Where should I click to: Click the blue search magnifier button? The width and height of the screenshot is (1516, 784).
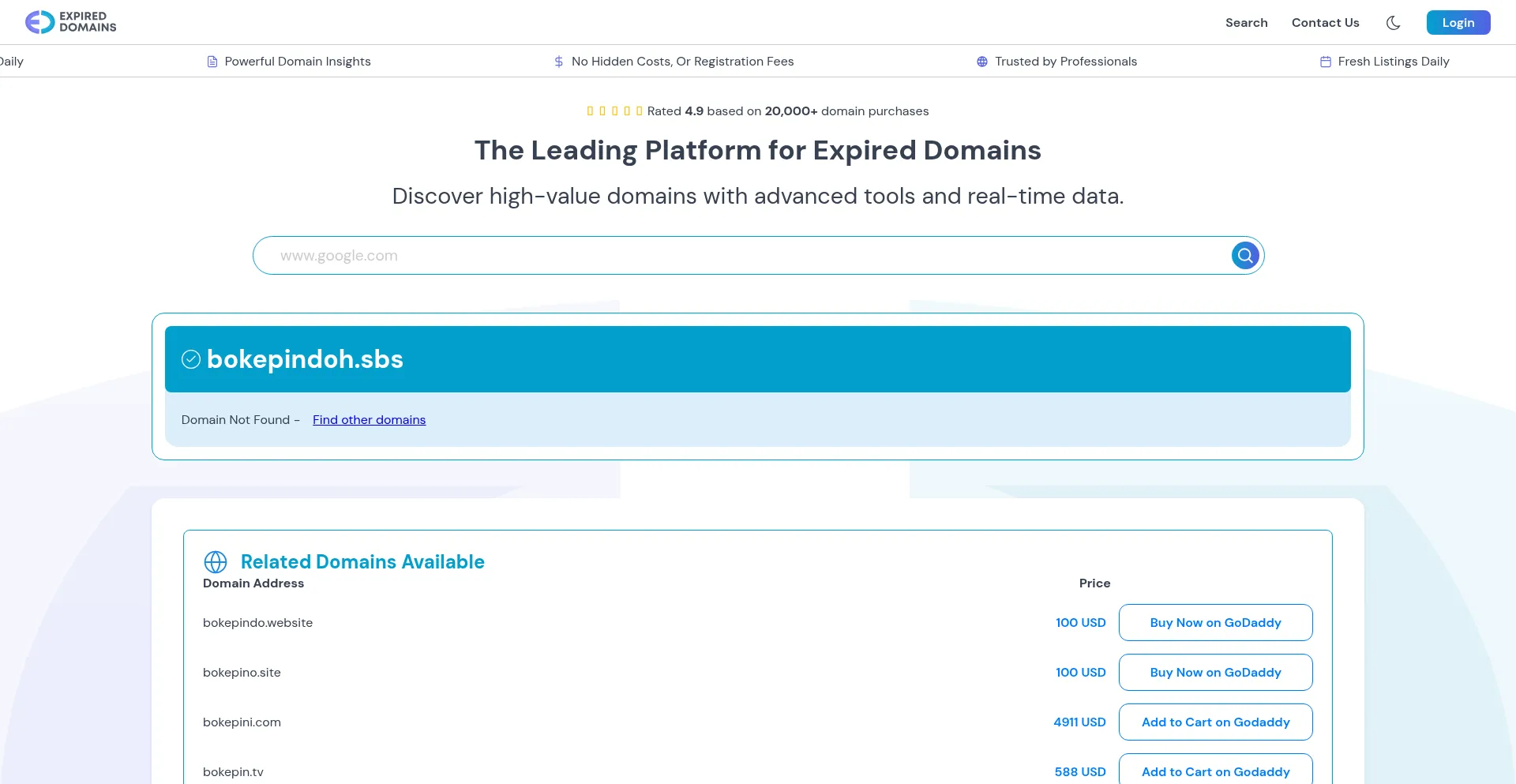(1244, 255)
